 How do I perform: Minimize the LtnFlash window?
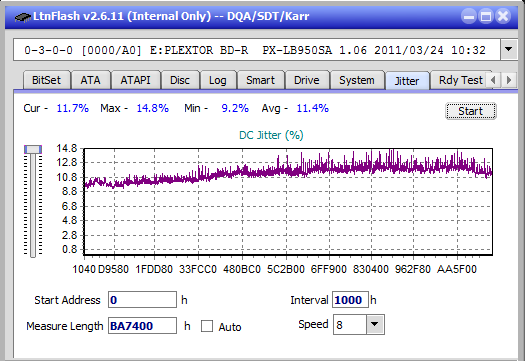469,16
